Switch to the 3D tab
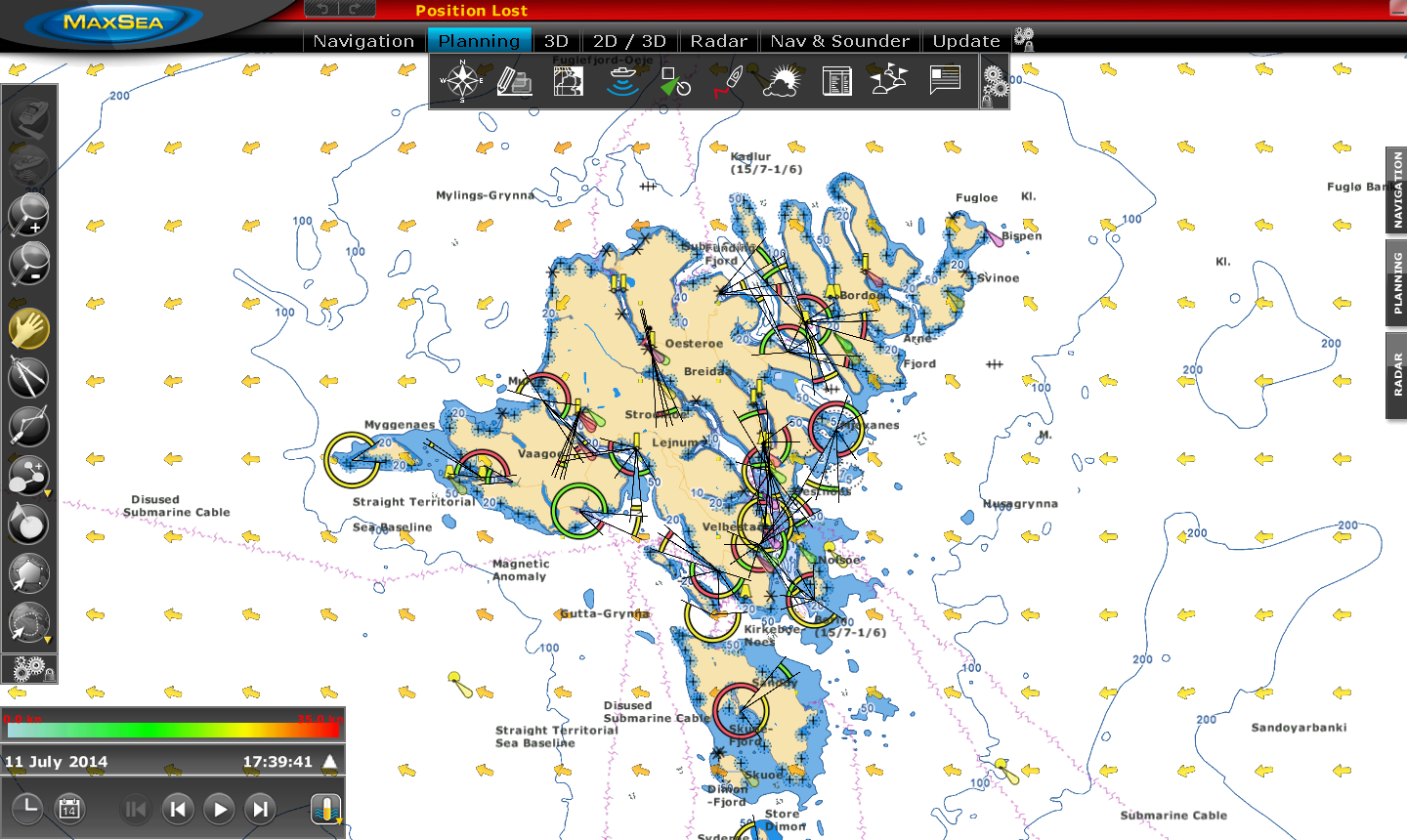1407x840 pixels. click(556, 41)
